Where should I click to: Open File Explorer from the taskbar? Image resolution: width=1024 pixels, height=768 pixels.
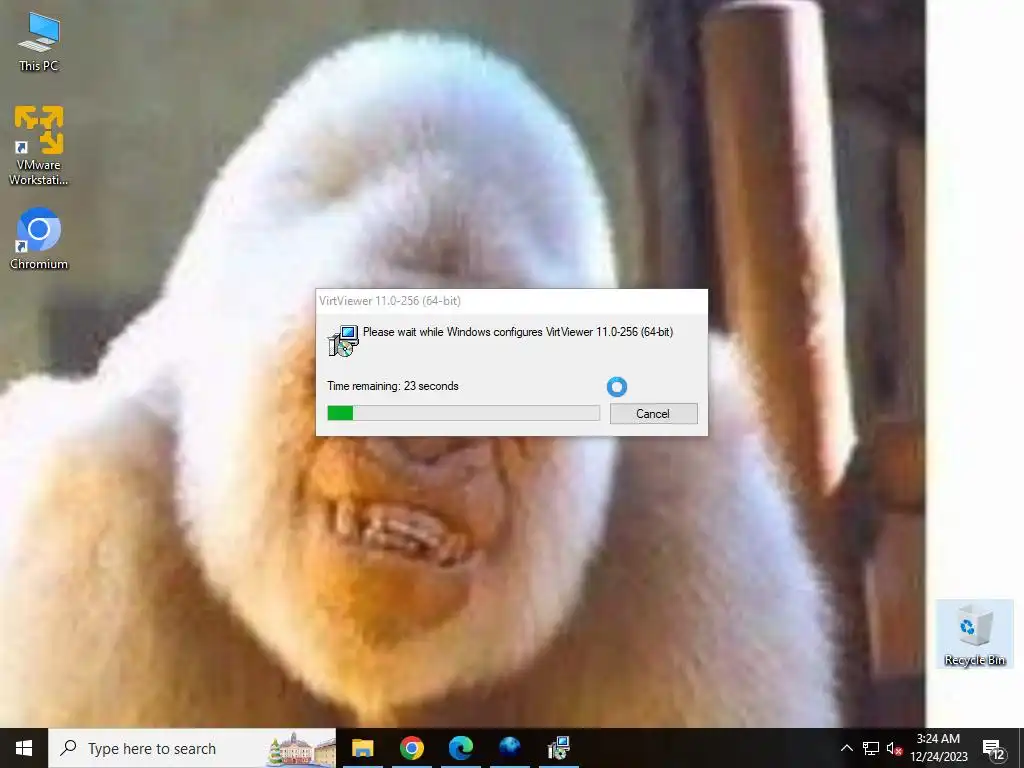point(362,748)
